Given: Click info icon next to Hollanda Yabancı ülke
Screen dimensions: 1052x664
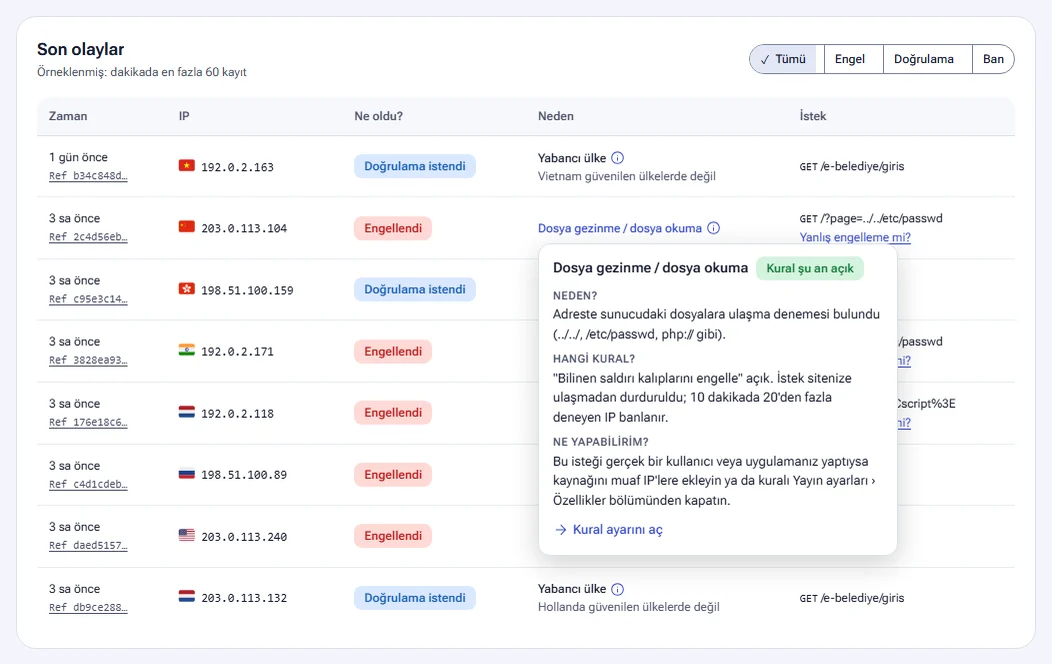Looking at the screenshot, I should pos(617,589).
